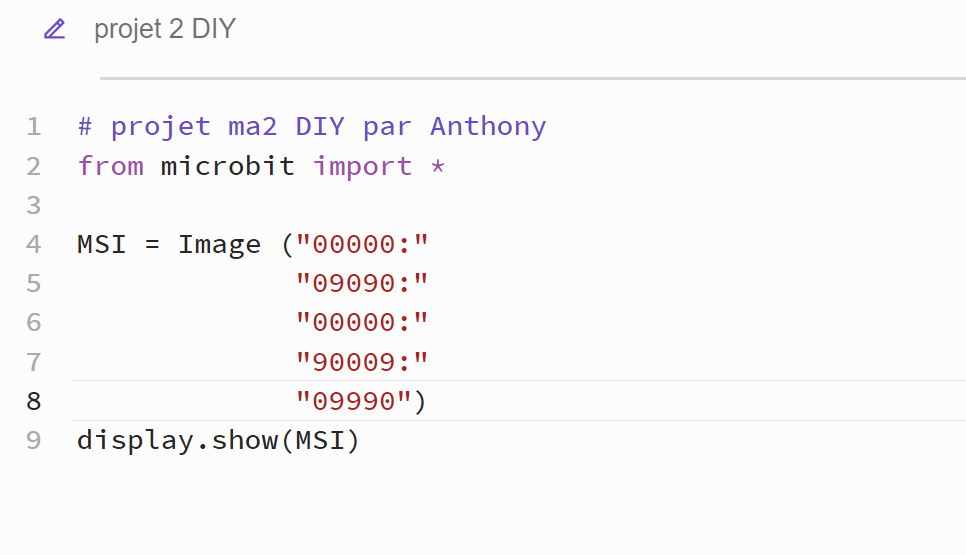
Task: Click line number 1 in the gutter
Action: 34,127
